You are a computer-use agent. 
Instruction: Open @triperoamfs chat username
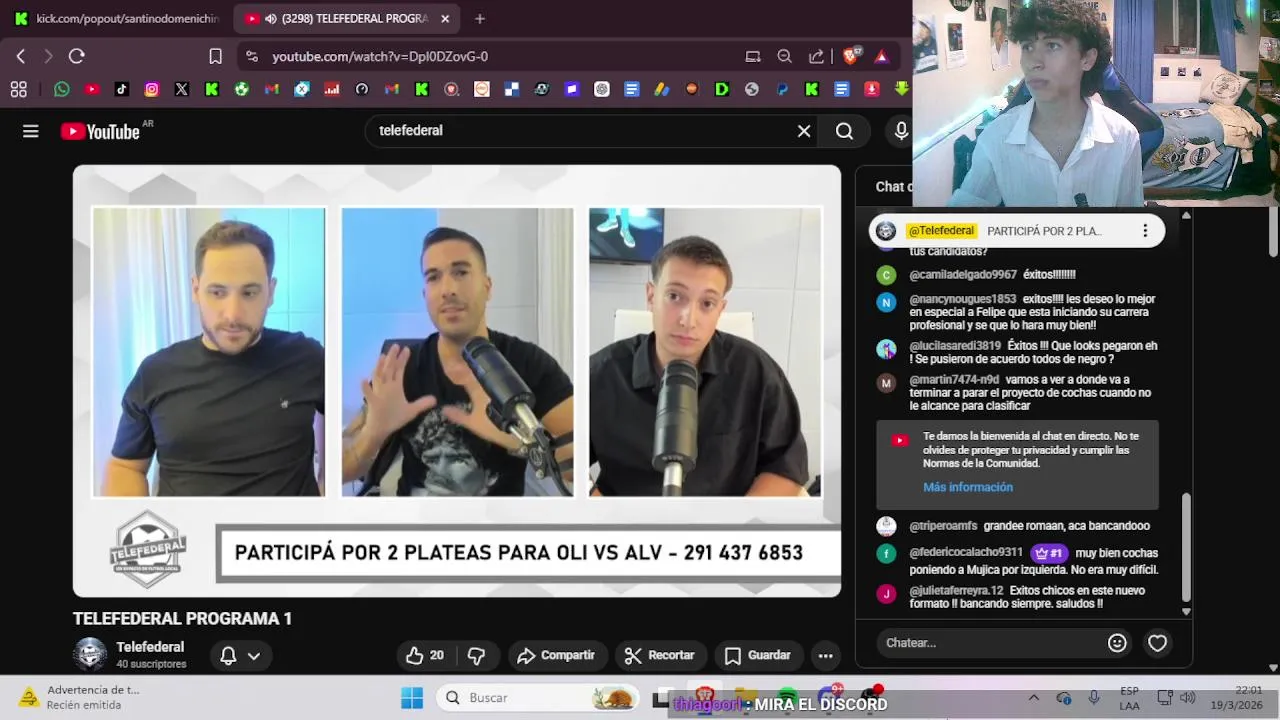[943, 526]
